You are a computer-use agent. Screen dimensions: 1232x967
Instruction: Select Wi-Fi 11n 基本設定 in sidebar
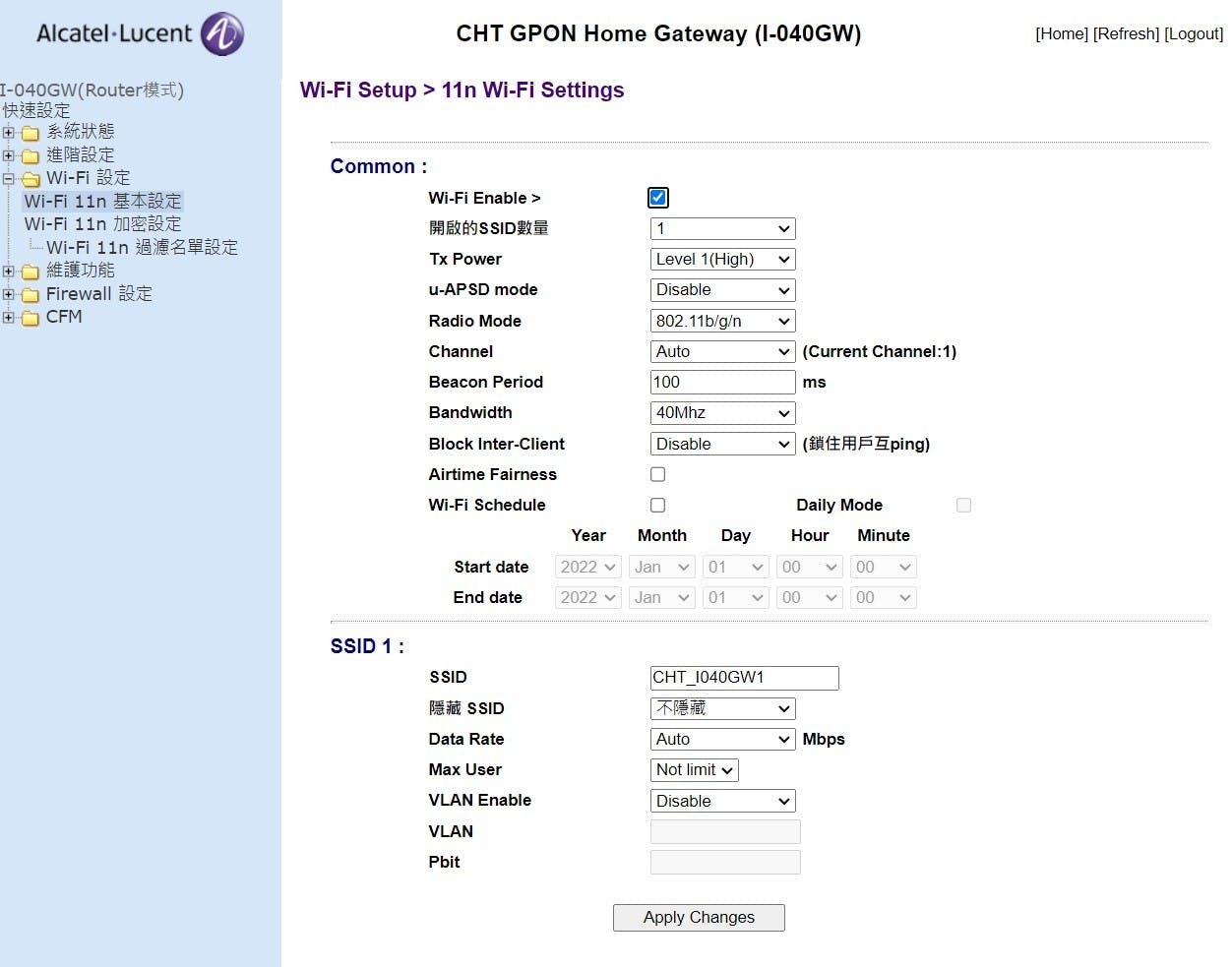(x=102, y=201)
